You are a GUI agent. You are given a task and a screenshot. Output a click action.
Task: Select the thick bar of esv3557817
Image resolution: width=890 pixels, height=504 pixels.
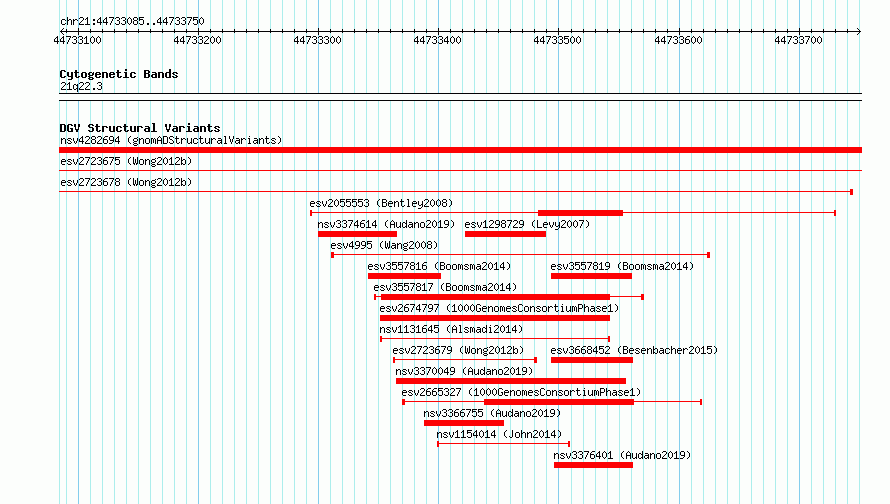pos(495,297)
